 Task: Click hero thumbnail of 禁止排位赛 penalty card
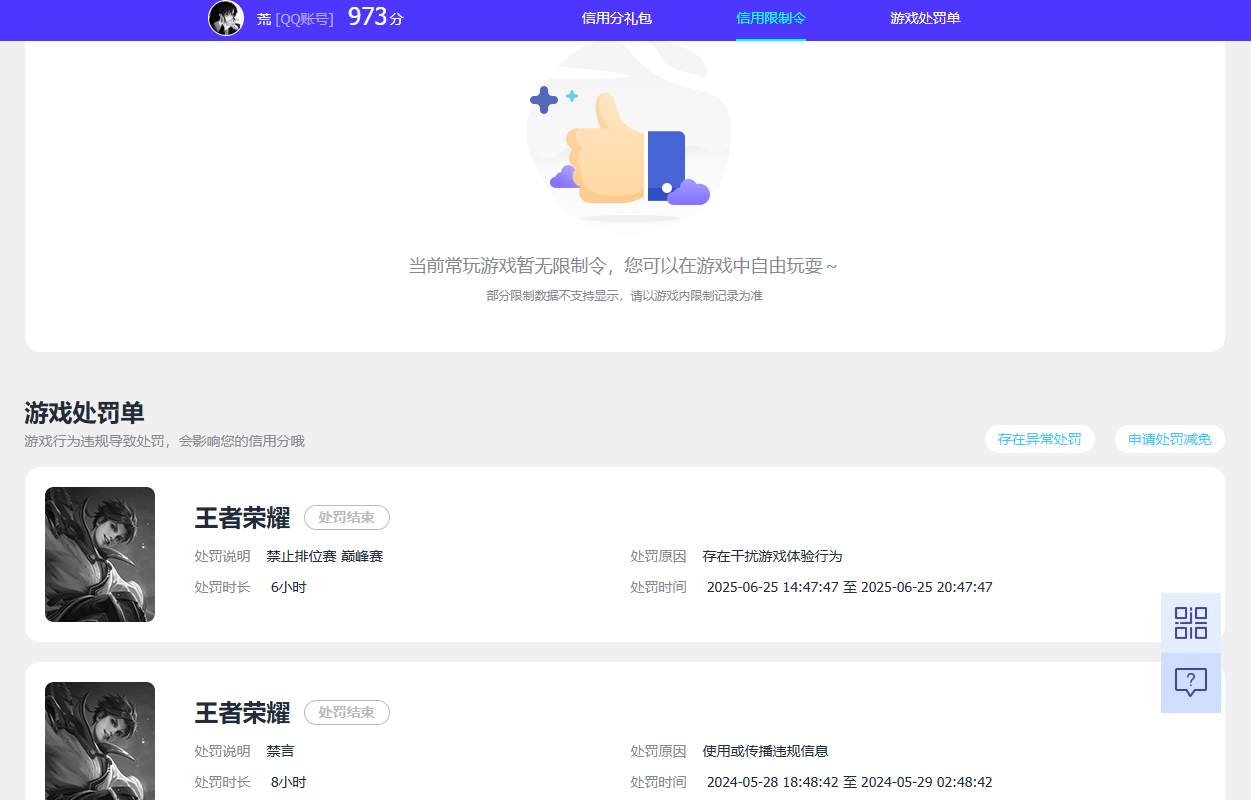pos(100,554)
